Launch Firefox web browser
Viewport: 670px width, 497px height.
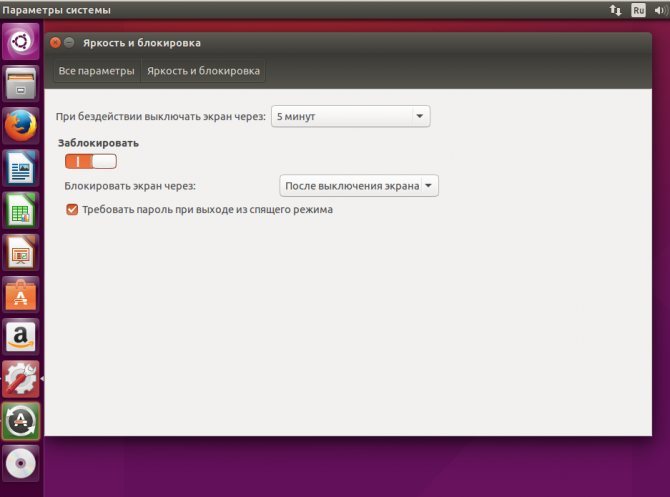click(x=21, y=126)
